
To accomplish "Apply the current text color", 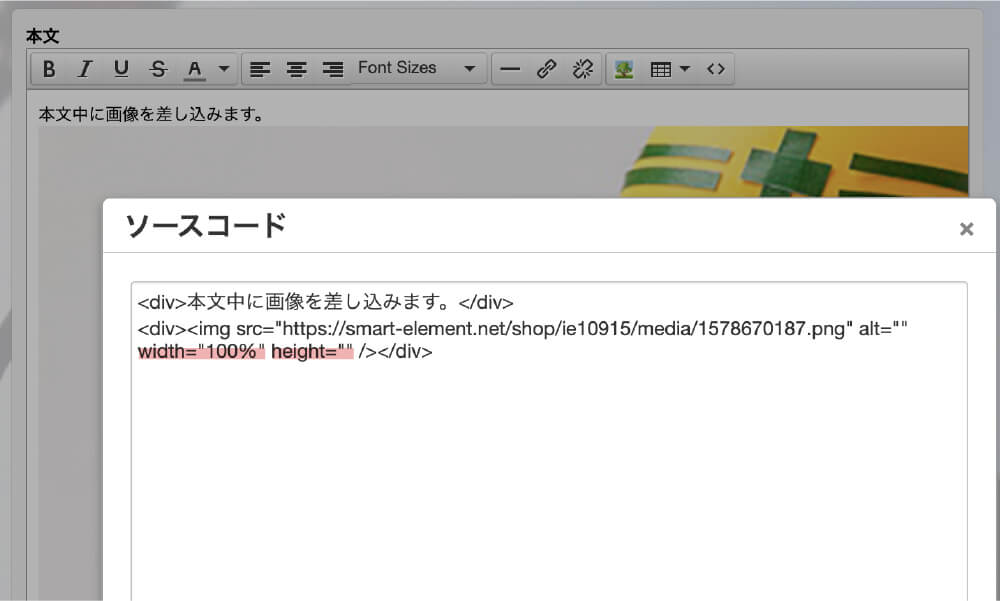I will click(195, 69).
